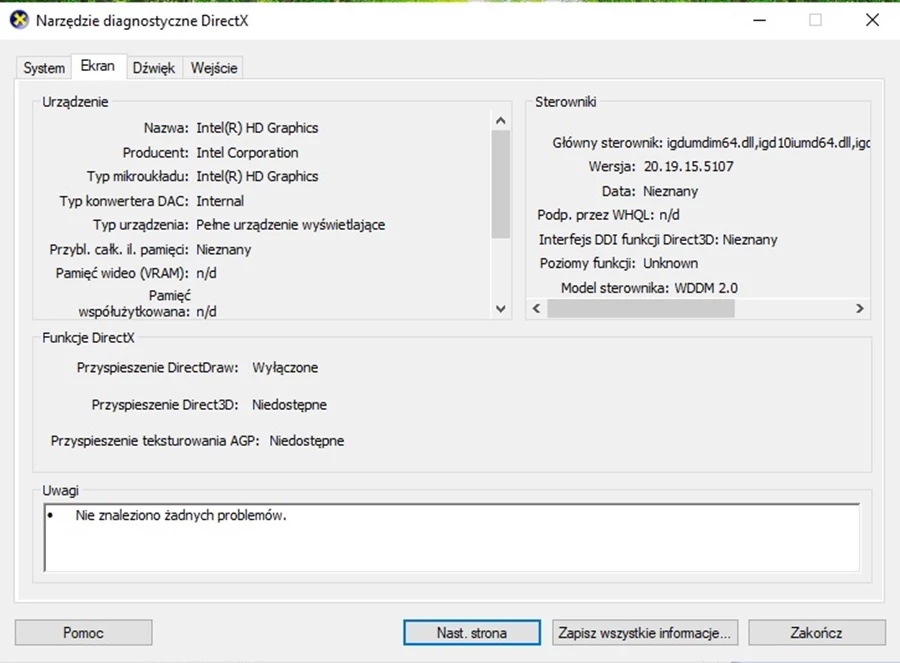Click the Niedostępne AGP texturing value

(x=307, y=441)
